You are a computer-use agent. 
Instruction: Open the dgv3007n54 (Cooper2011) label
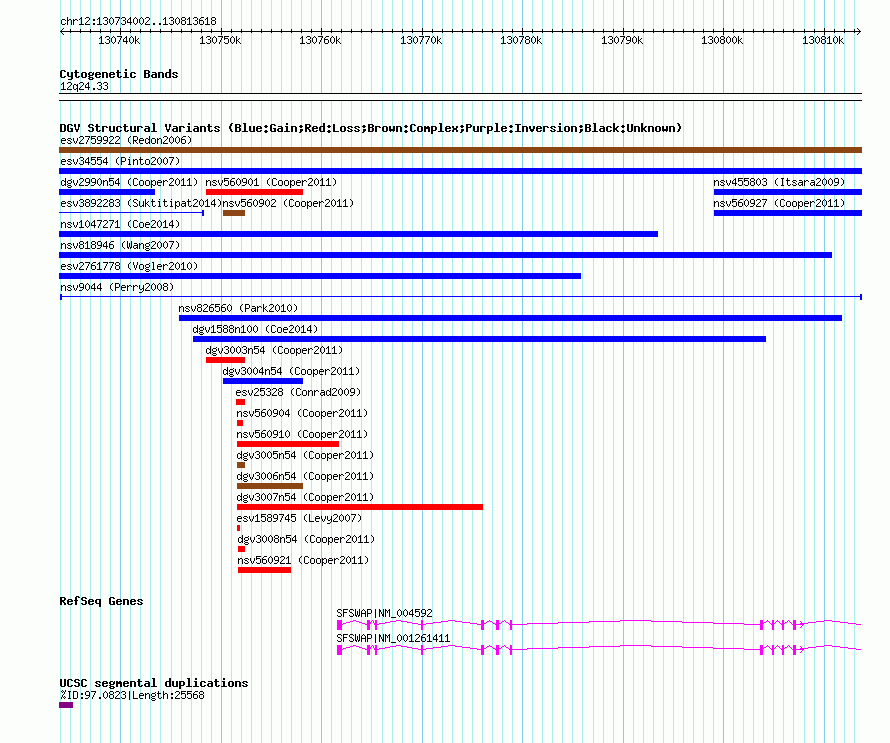(305, 497)
